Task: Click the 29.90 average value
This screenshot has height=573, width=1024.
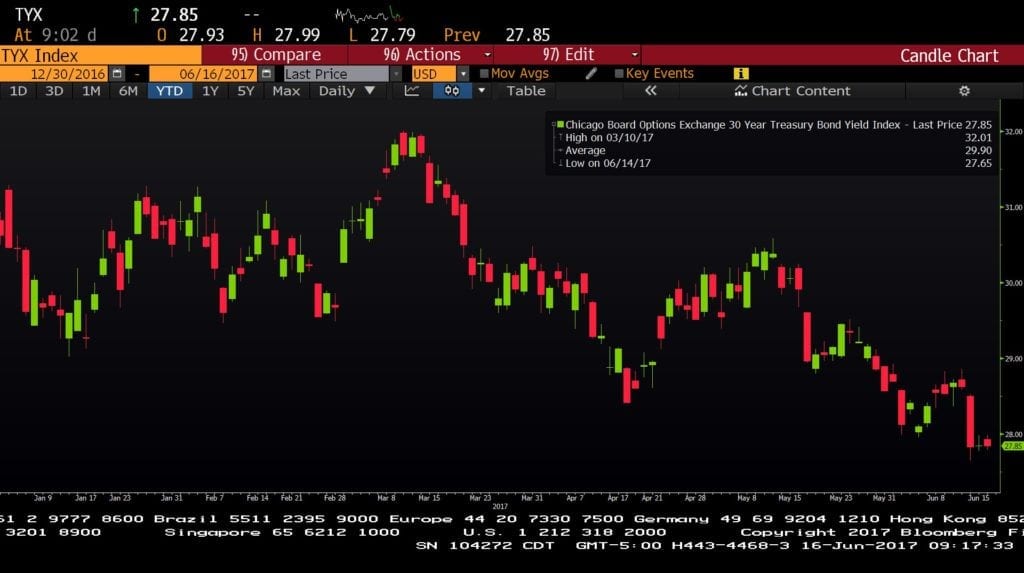Action: [x=978, y=150]
